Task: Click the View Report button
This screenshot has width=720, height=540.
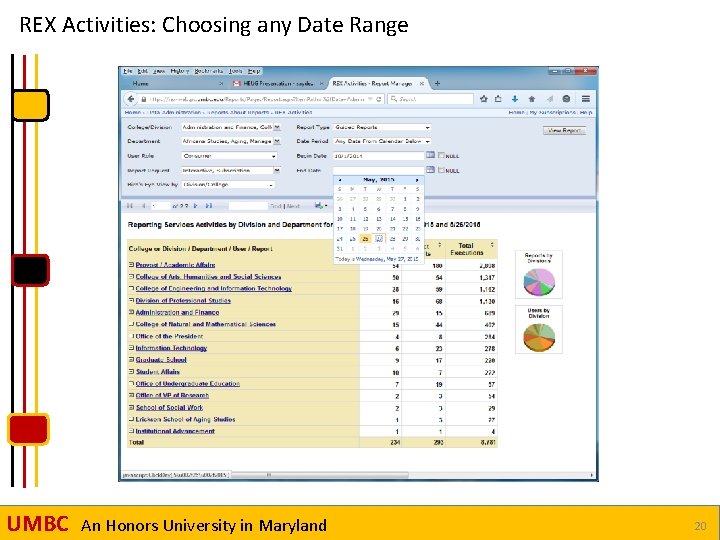Action: (564, 130)
